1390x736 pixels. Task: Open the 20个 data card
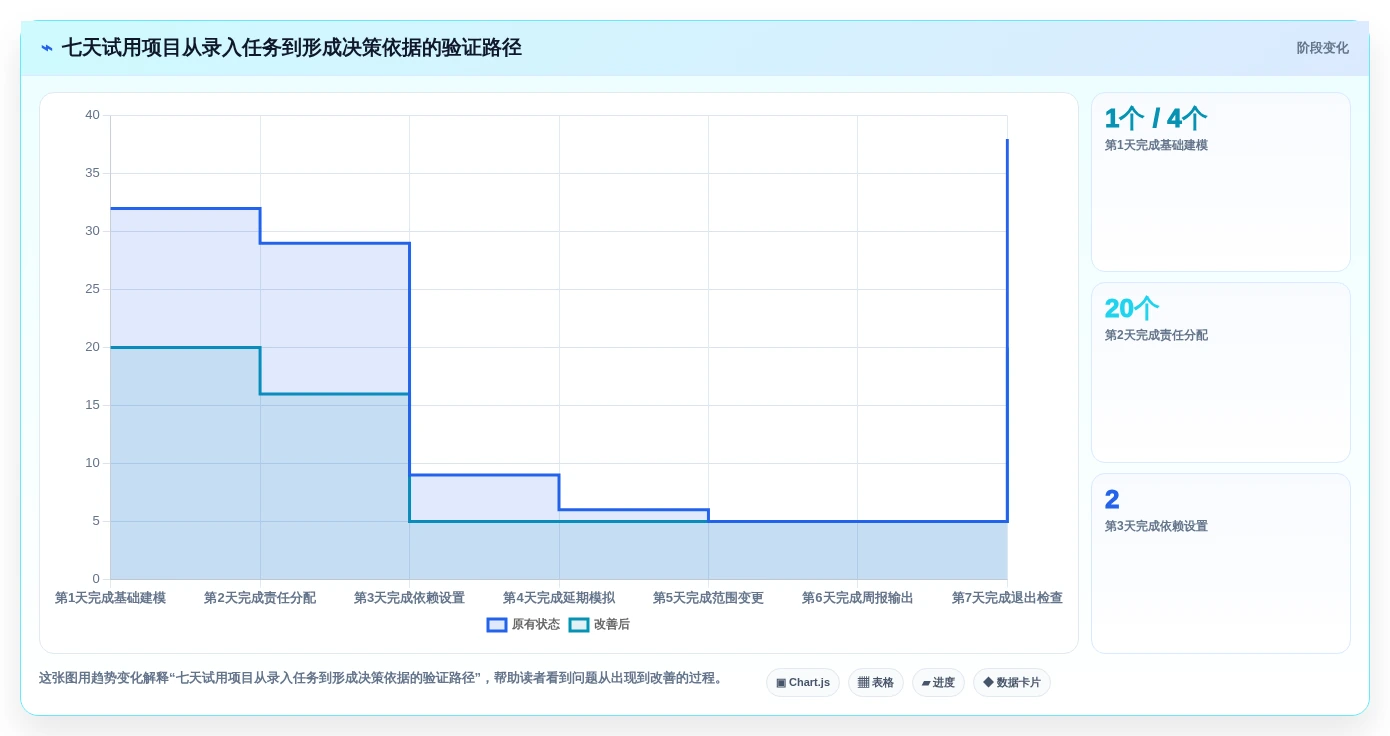1221,372
